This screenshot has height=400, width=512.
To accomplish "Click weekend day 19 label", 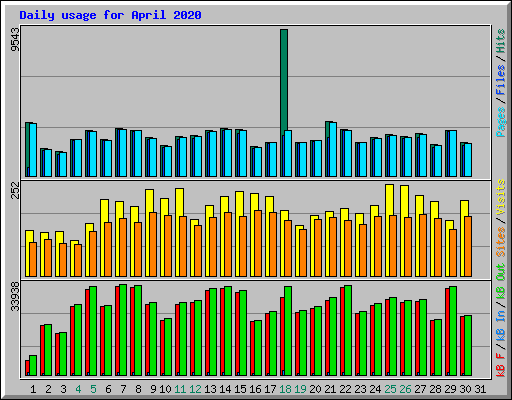I will click(300, 389).
